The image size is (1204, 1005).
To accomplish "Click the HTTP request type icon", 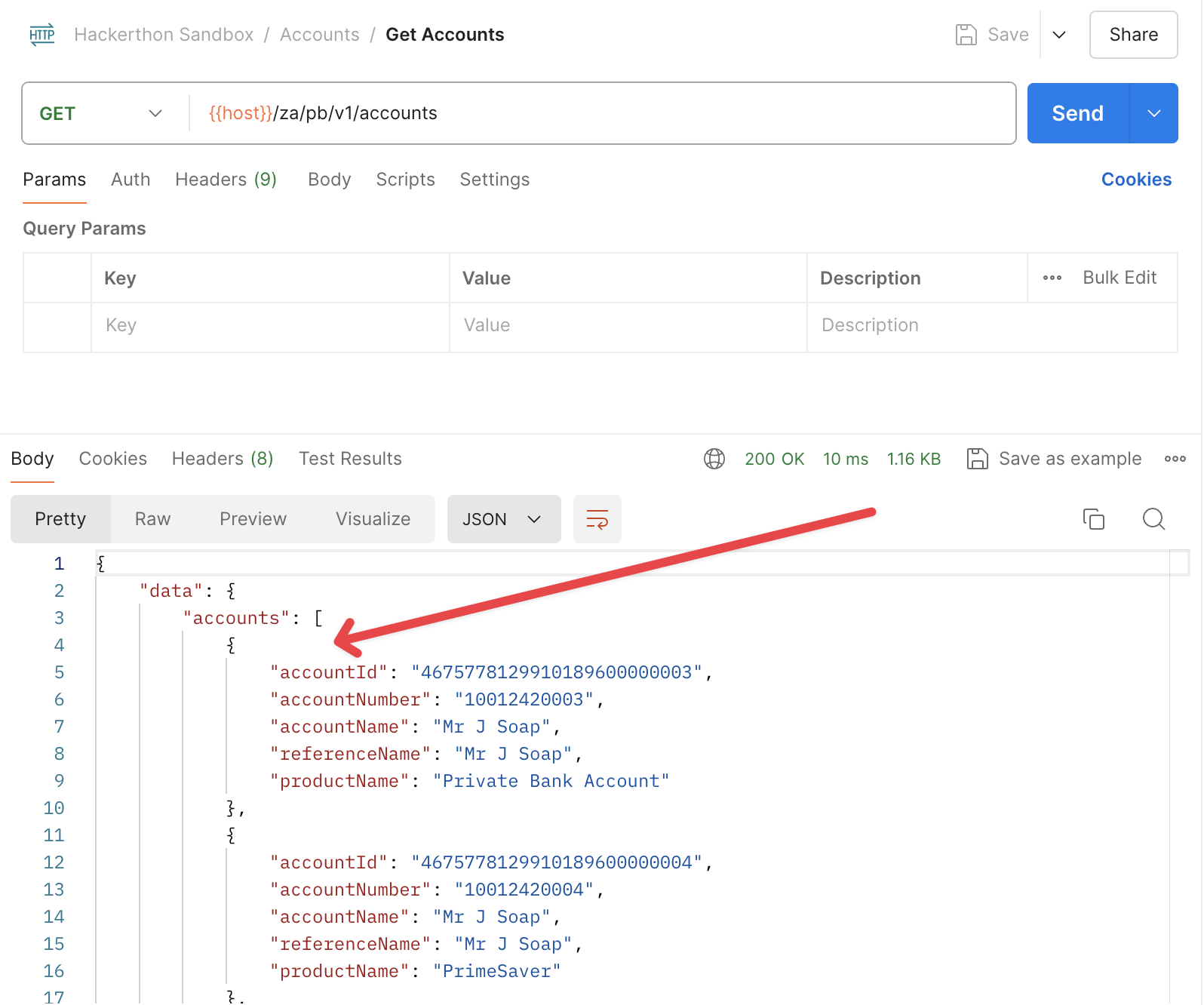I will tap(42, 35).
